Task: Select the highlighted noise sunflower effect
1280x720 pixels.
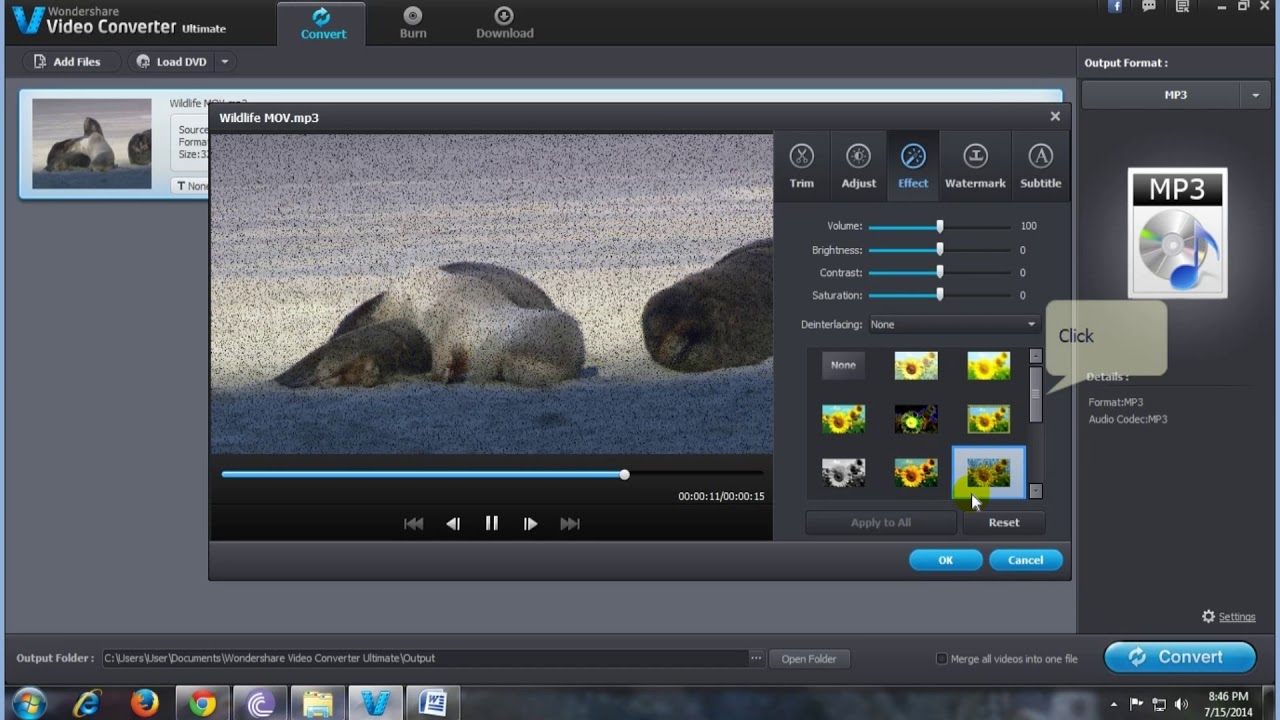Action: point(988,472)
